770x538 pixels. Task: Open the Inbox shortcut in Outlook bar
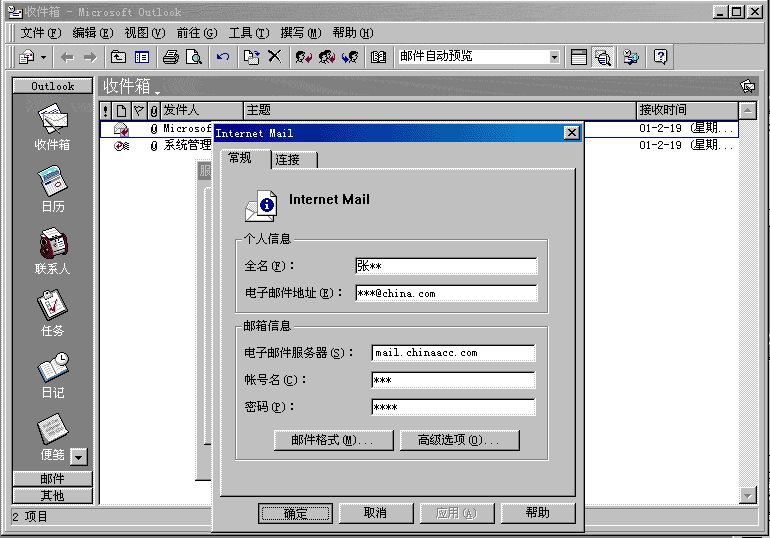53,127
